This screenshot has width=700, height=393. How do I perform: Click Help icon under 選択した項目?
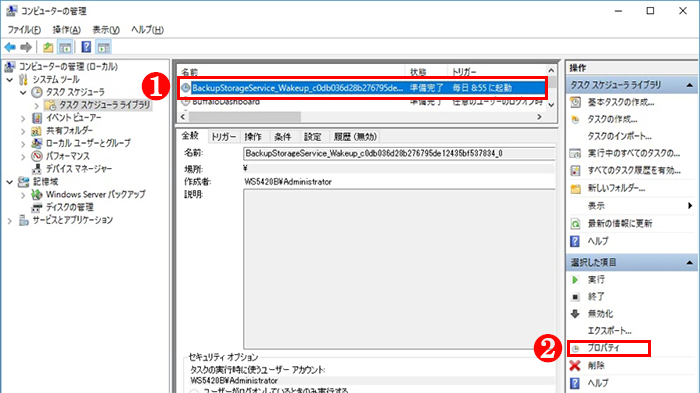pyautogui.click(x=575, y=383)
